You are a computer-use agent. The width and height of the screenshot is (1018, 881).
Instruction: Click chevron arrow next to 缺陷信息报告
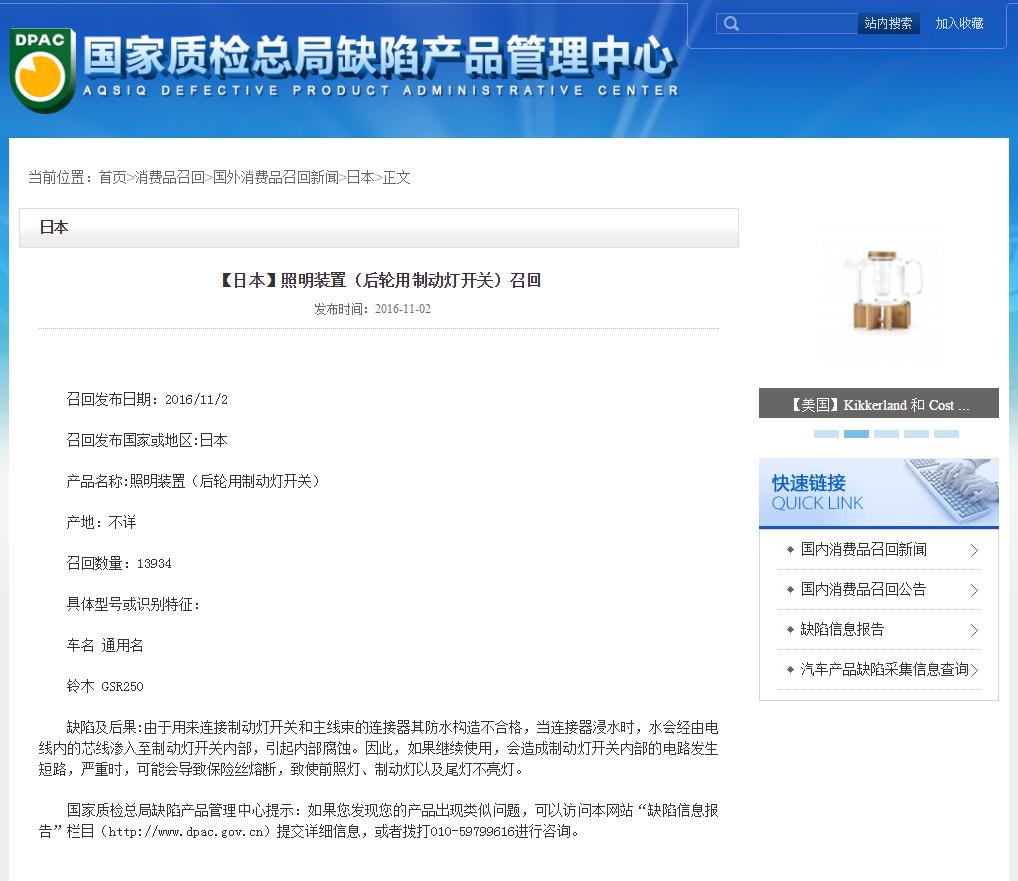pyautogui.click(x=973, y=630)
